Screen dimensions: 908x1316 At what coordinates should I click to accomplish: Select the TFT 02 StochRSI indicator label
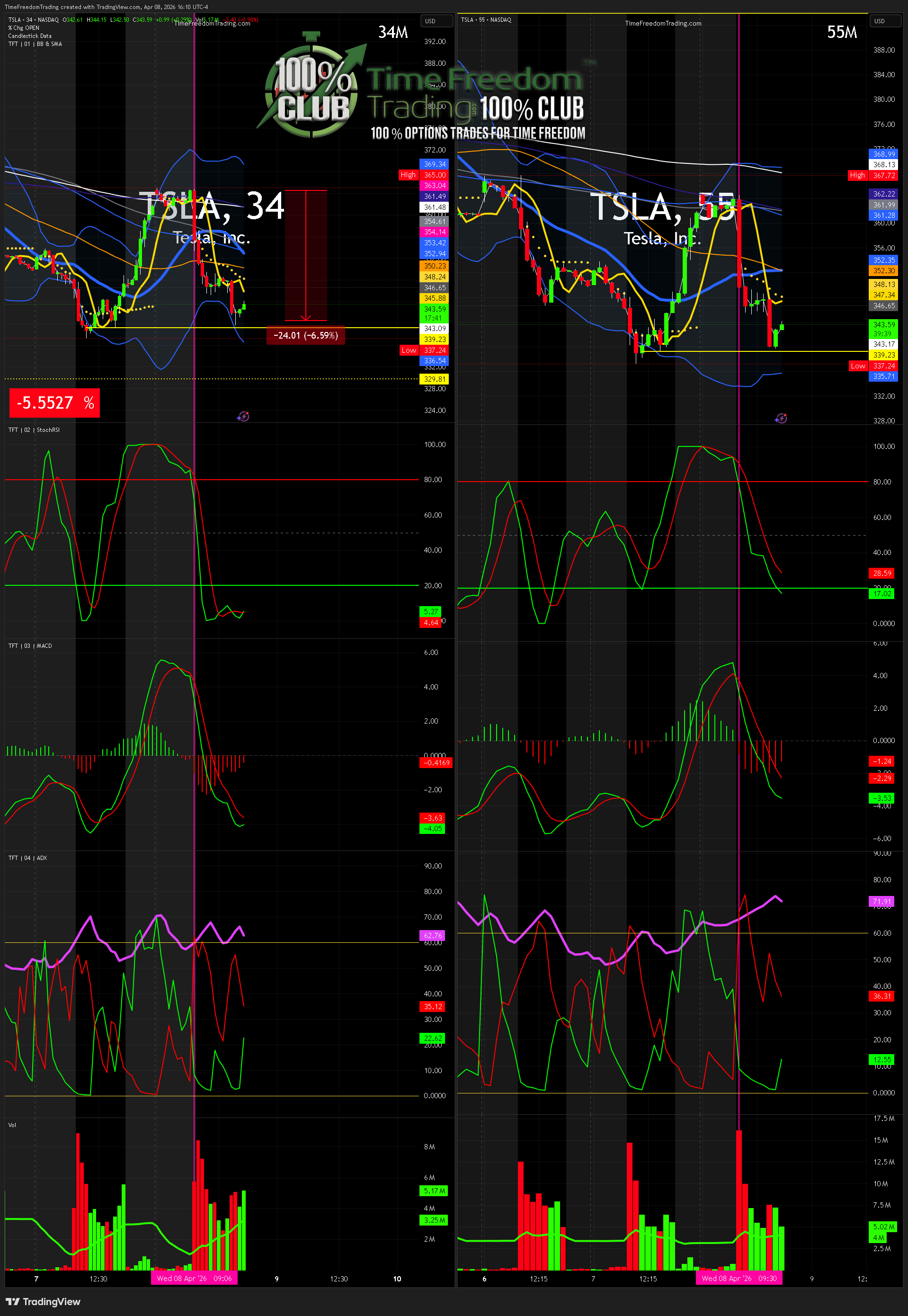point(34,430)
